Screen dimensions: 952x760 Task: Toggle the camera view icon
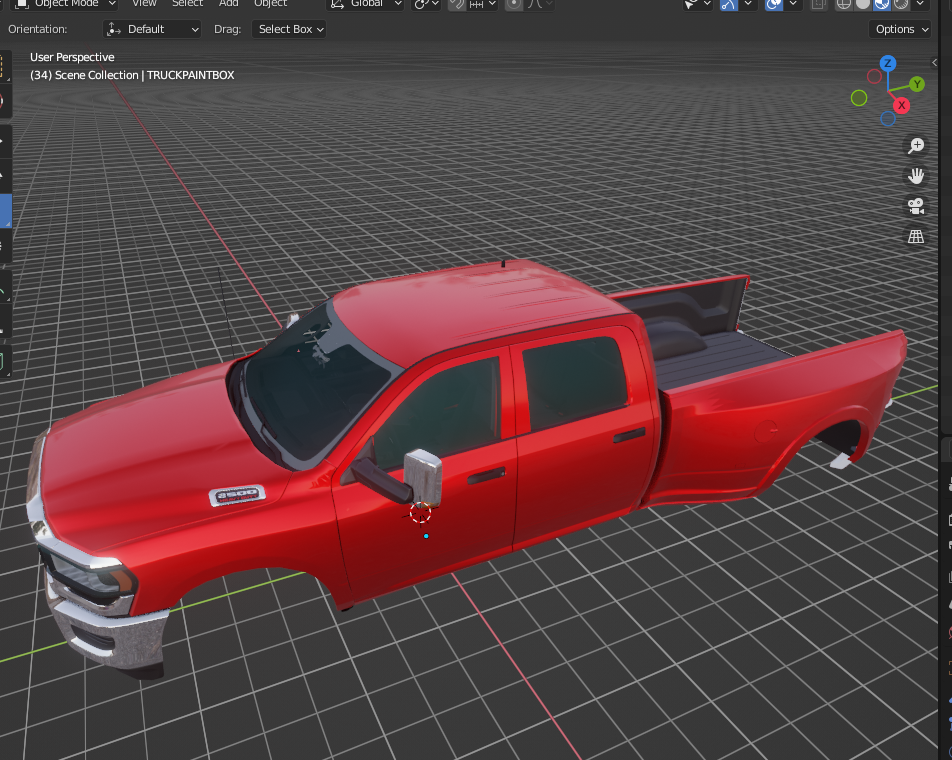point(916,206)
